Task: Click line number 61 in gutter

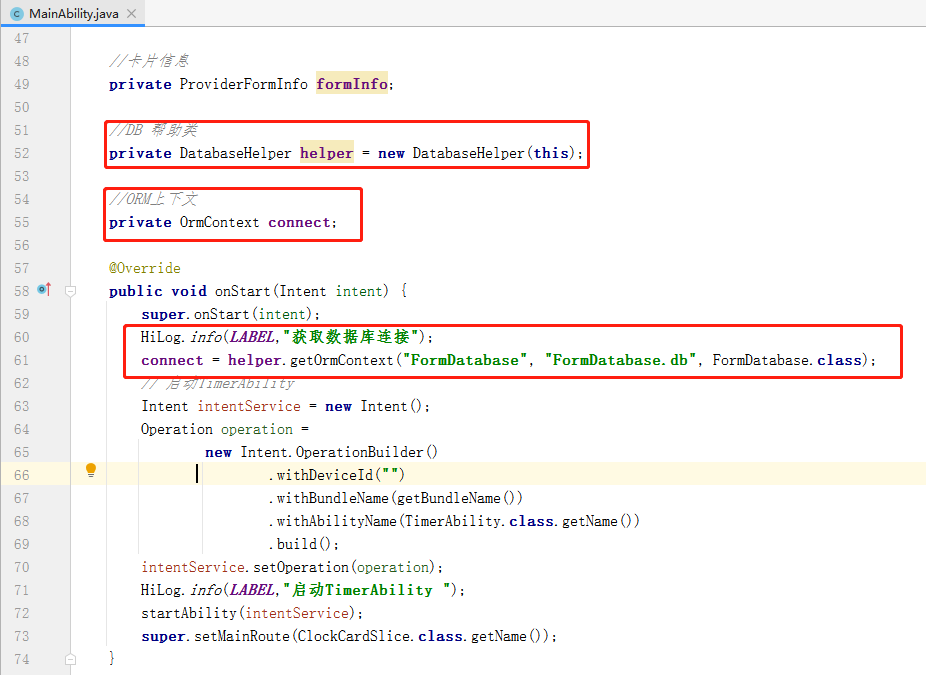Action: coord(20,360)
